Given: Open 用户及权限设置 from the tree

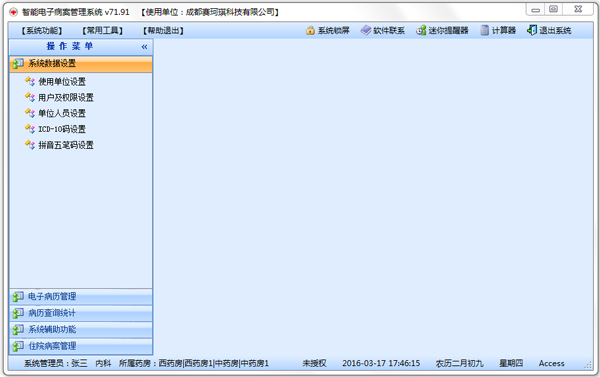Looking at the screenshot, I should (x=66, y=98).
